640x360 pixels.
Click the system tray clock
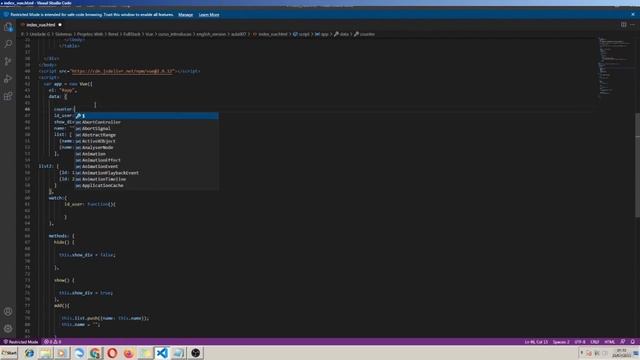[x=622, y=353]
